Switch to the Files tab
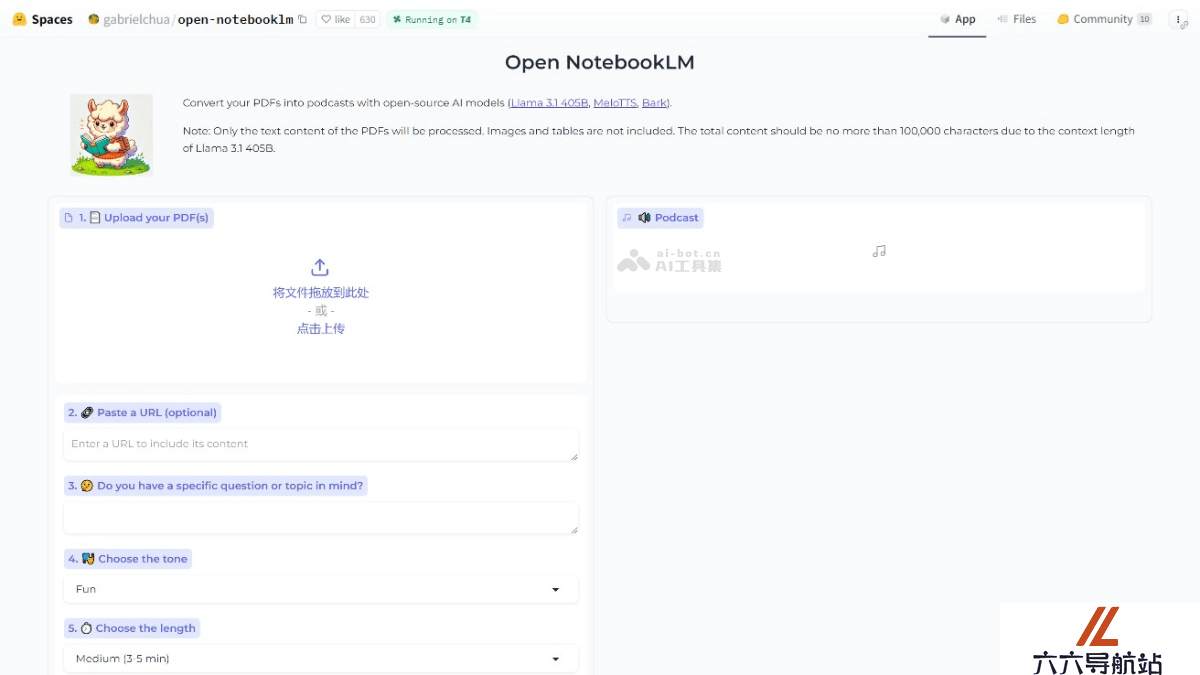Screen dimensions: 1200x675 pyautogui.click(x=1016, y=19)
